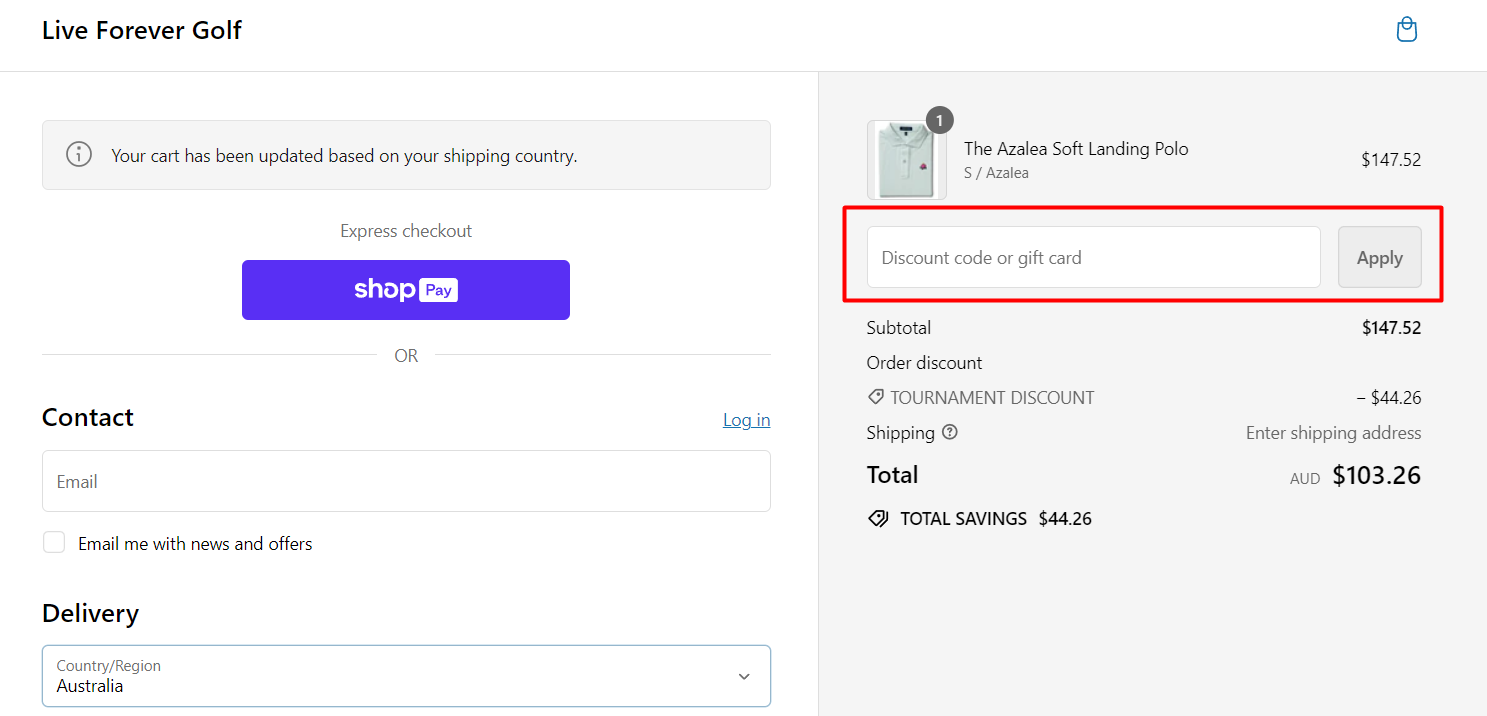
Task: Click the TOTAL SAVINGS $44.26 text
Action: tap(996, 519)
